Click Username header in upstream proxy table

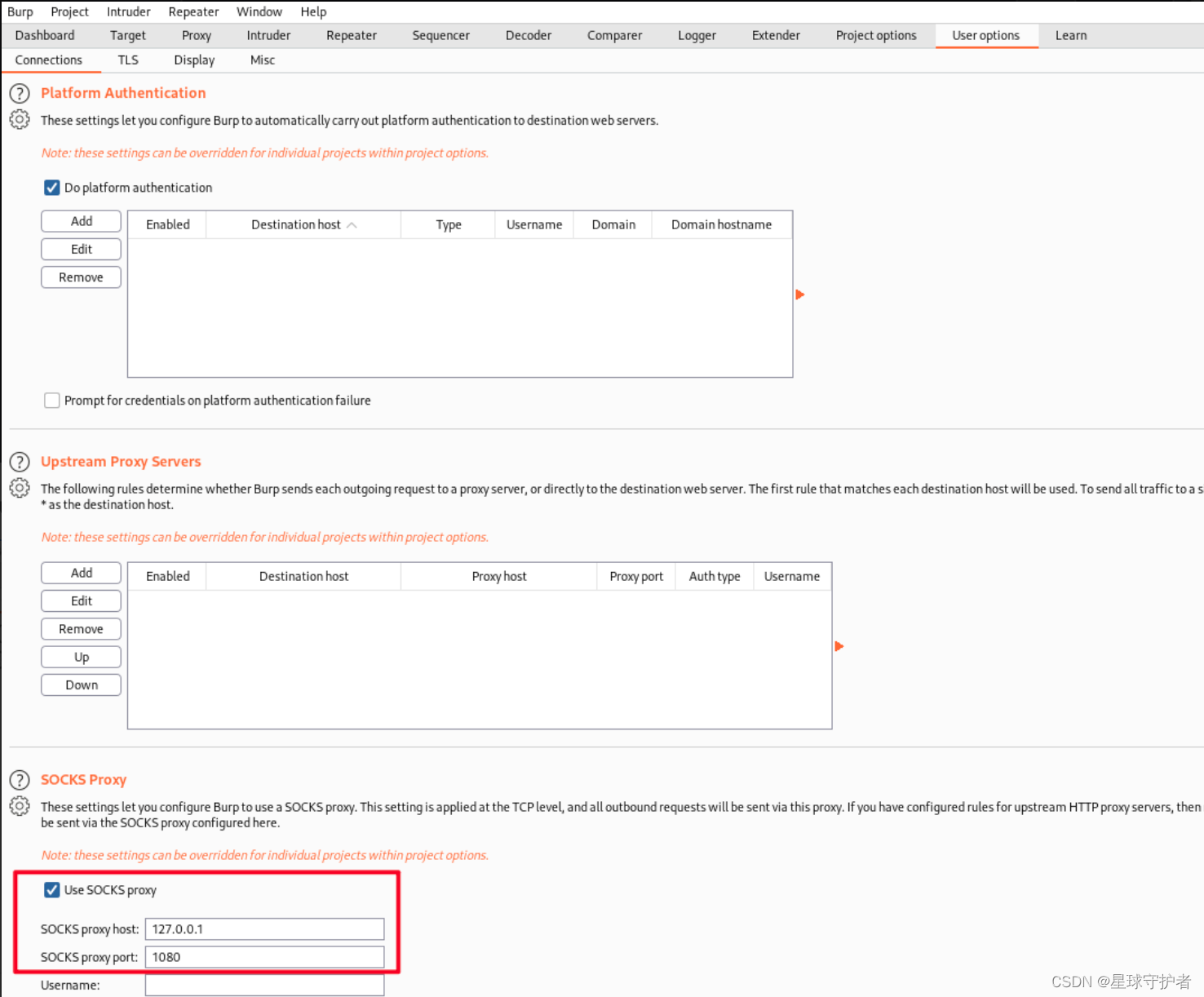pyautogui.click(x=792, y=577)
